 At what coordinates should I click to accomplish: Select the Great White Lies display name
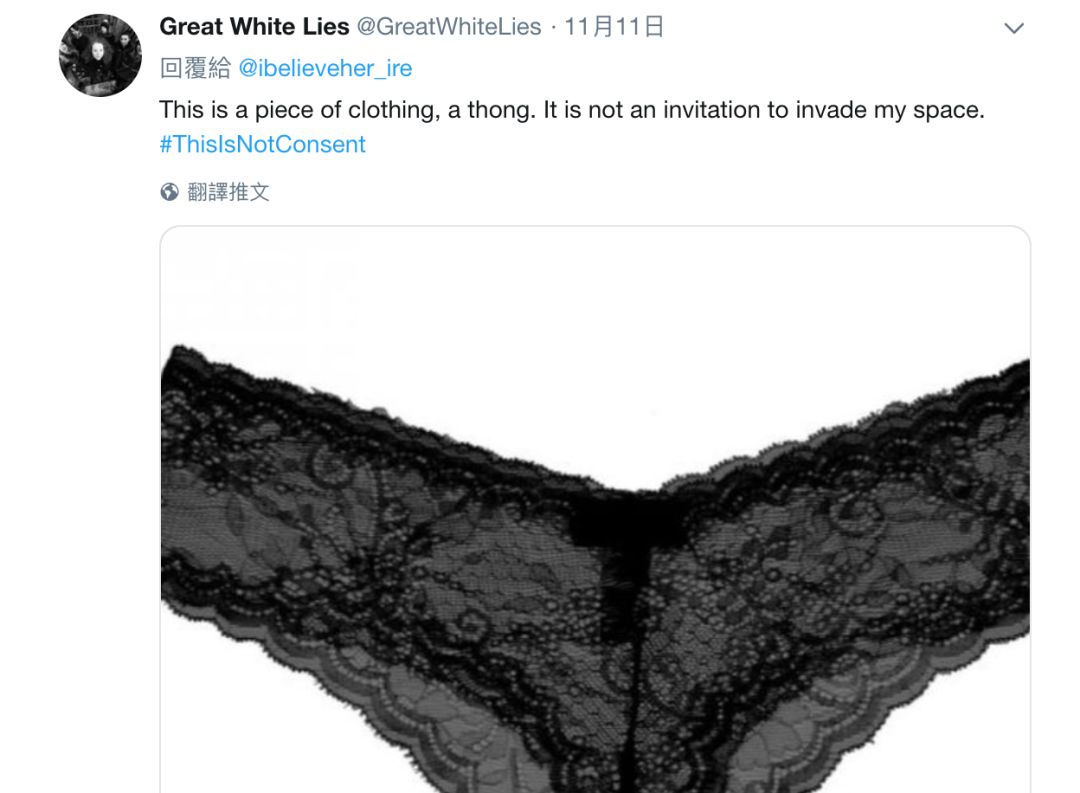254,26
